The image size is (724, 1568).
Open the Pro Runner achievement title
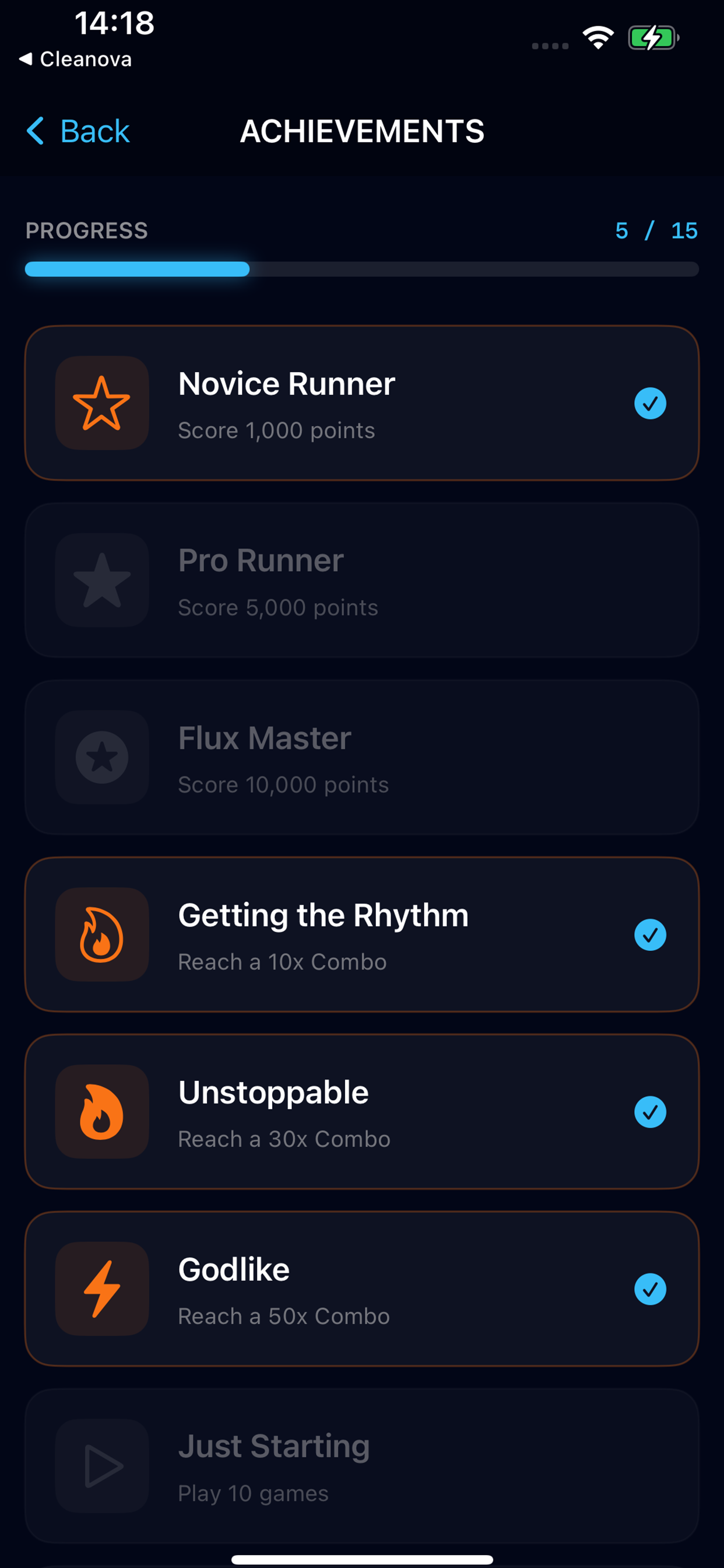tap(261, 560)
